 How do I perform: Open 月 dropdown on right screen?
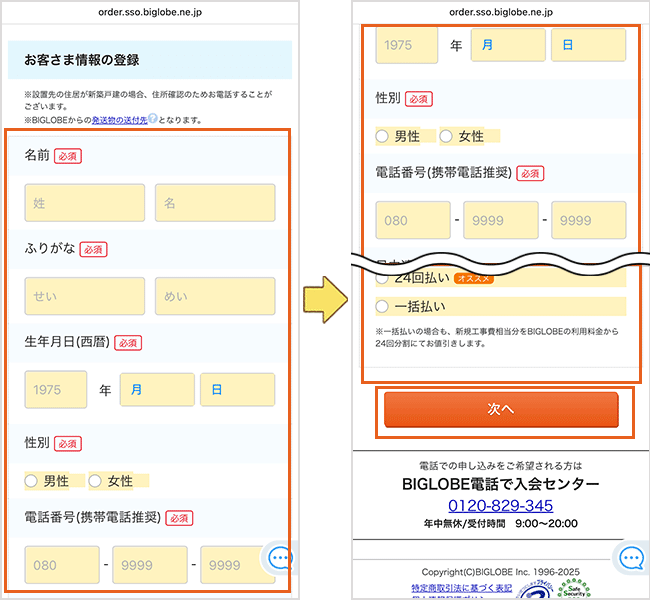508,45
